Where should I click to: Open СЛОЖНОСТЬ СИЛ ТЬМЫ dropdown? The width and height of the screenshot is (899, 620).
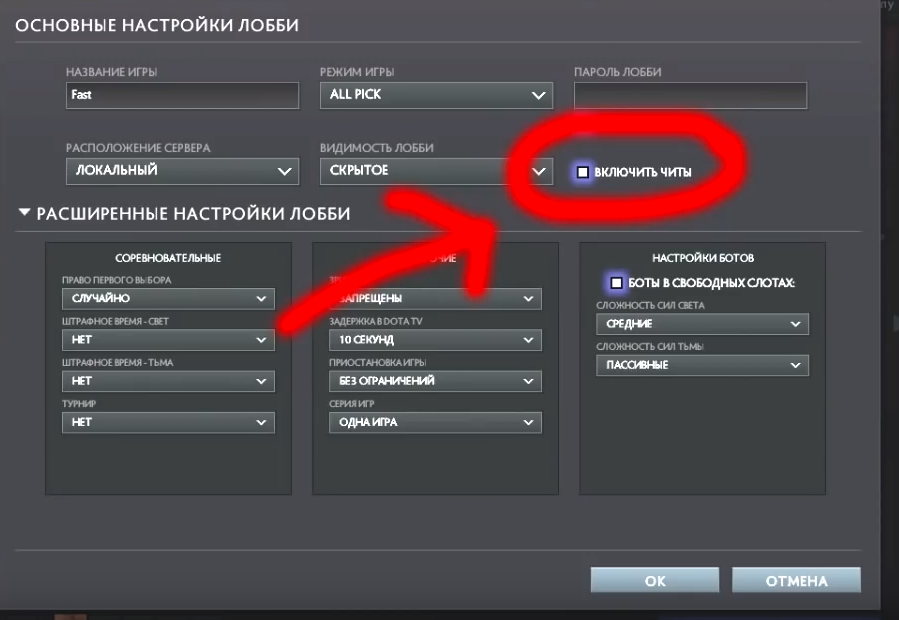702,365
